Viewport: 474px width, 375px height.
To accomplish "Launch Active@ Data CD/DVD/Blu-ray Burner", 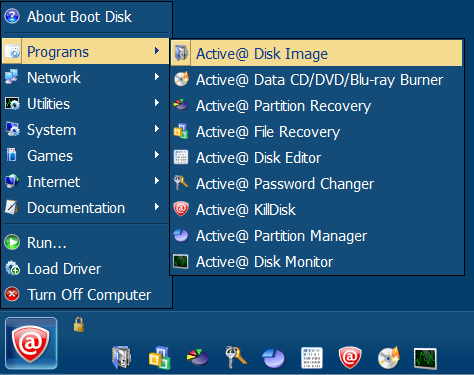I will pos(316,80).
